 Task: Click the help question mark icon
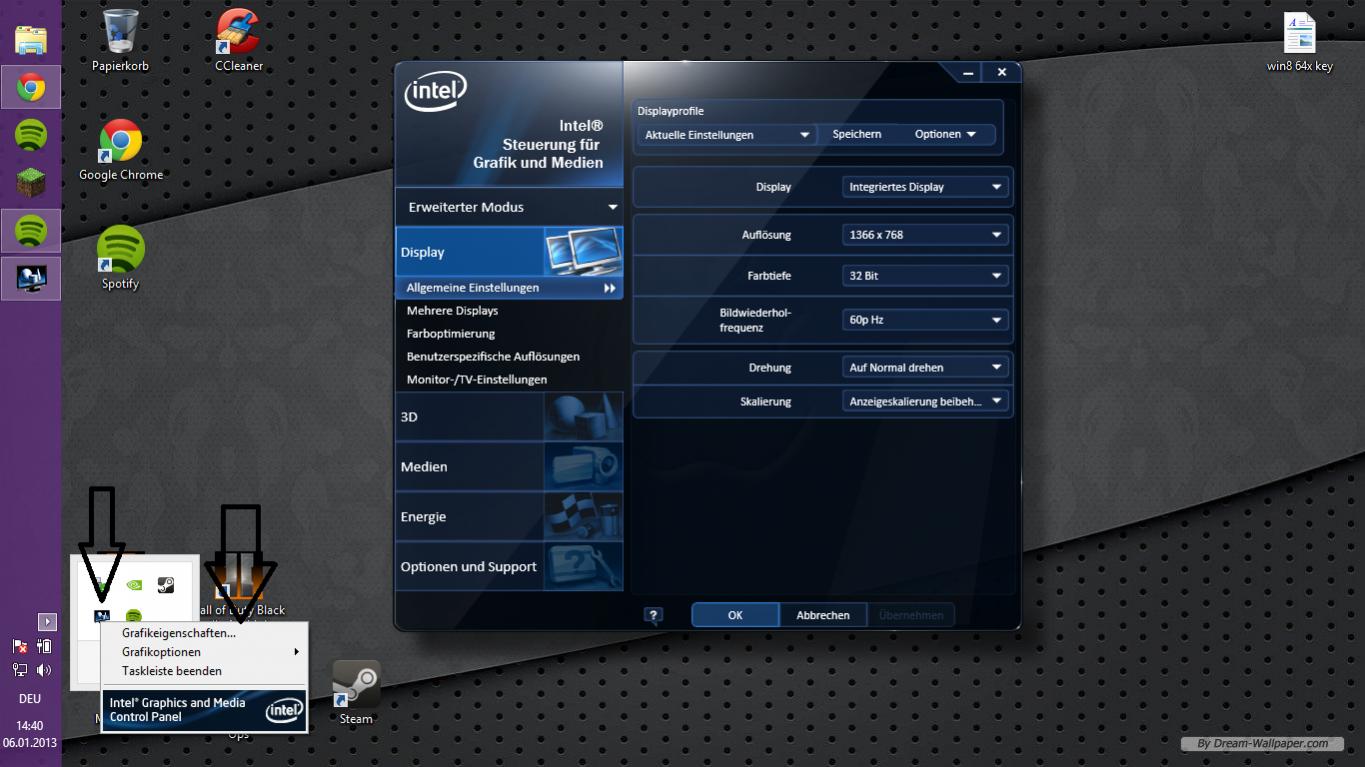coord(653,615)
